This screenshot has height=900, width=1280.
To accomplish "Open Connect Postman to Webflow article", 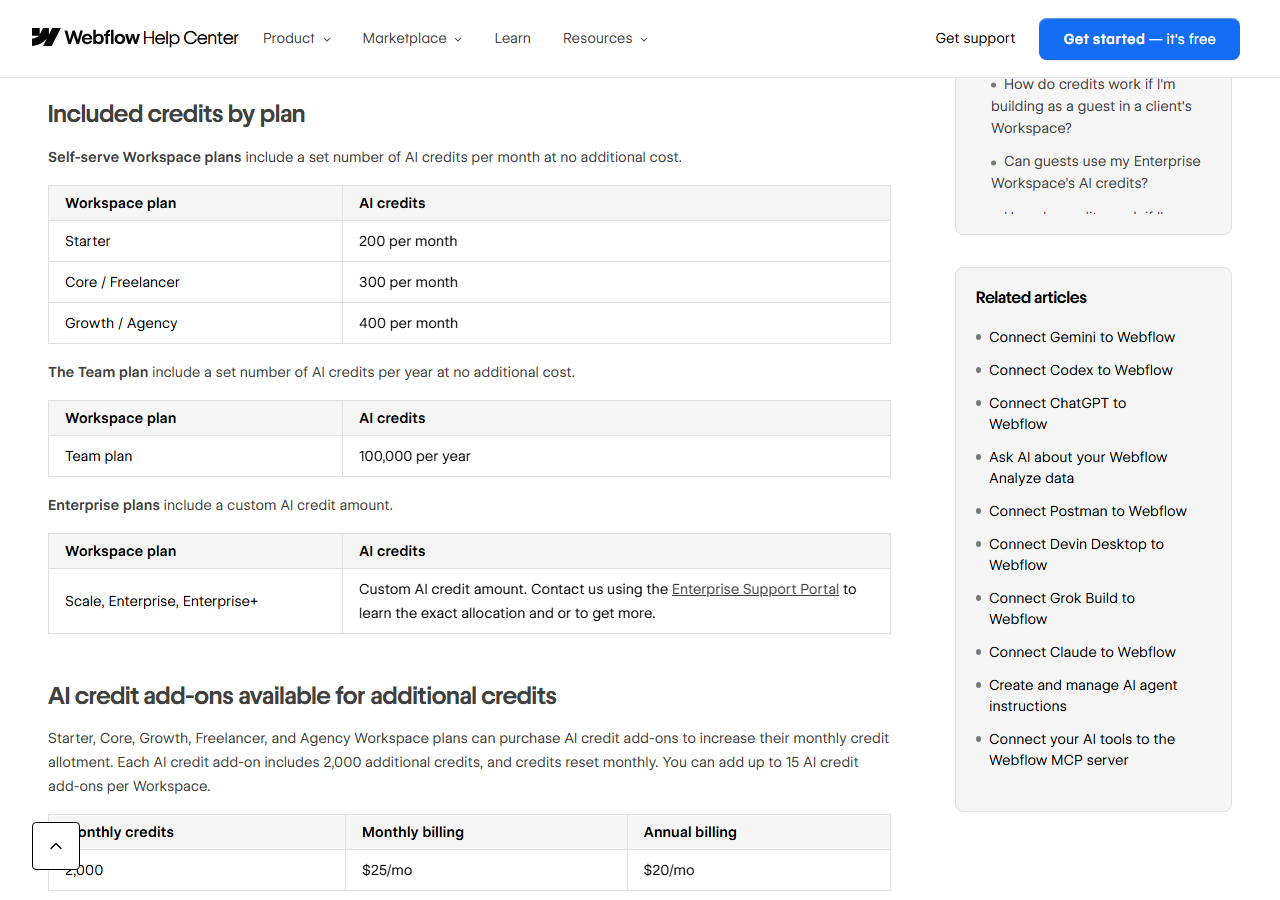I will click(x=1088, y=511).
